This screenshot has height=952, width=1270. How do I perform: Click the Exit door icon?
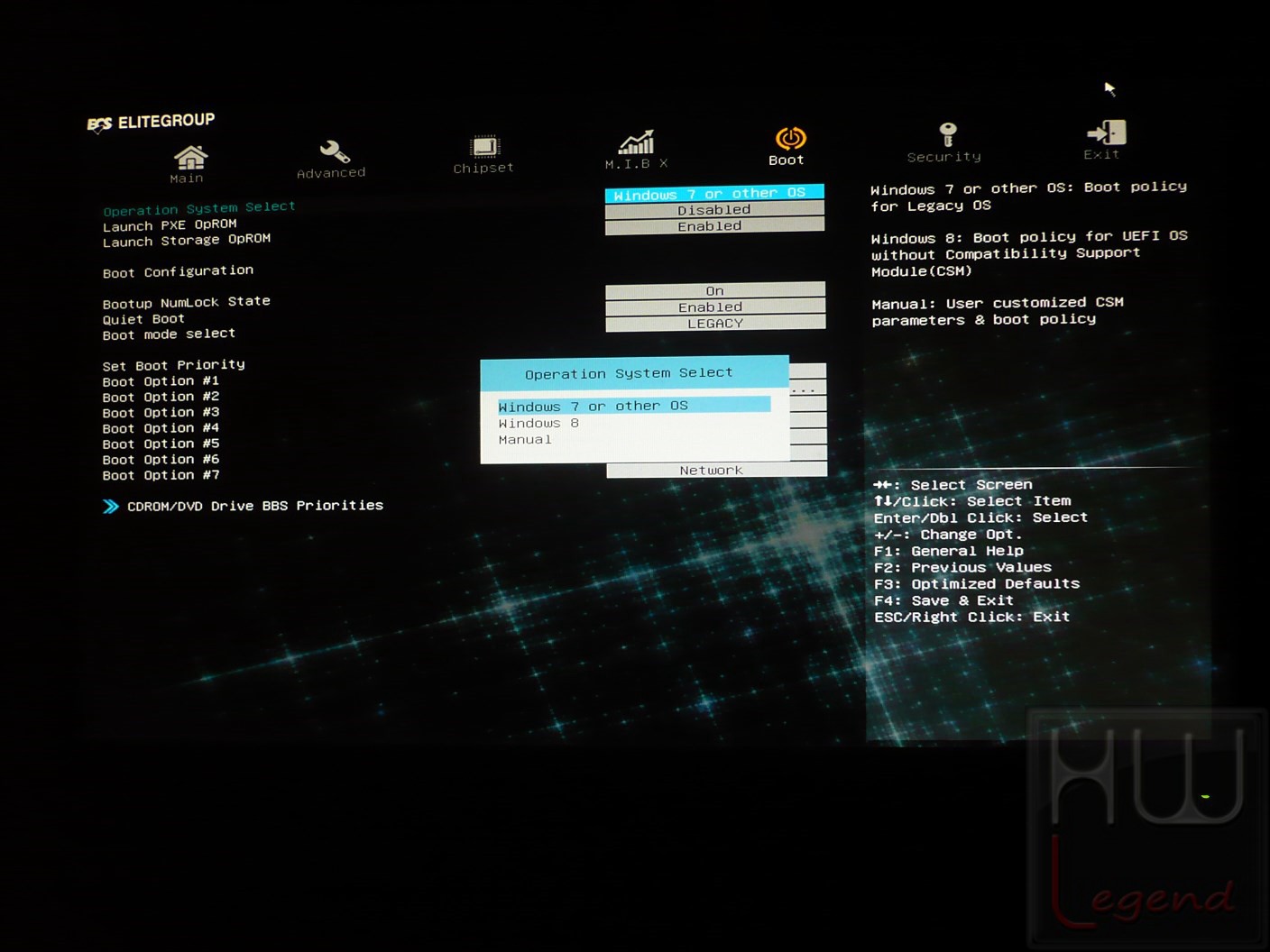[1107, 133]
